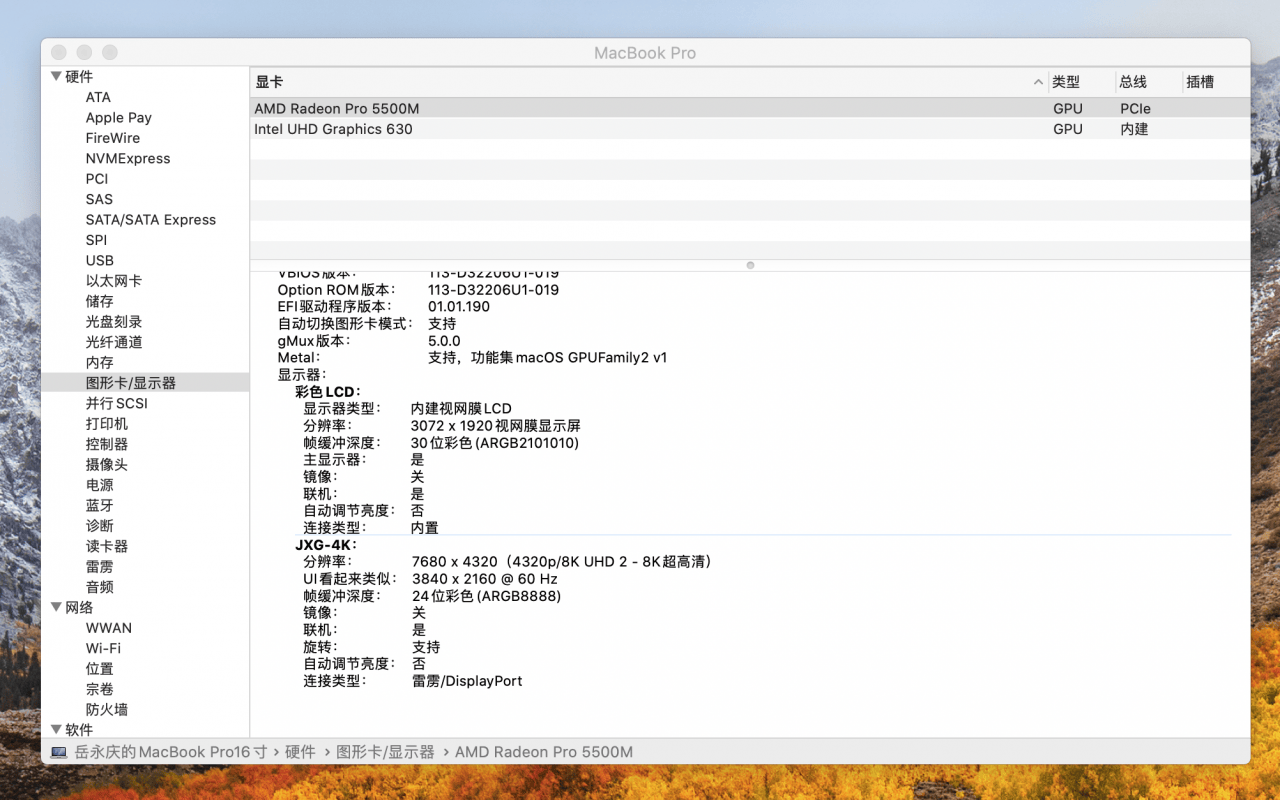Show 雷雳 information

(x=100, y=566)
